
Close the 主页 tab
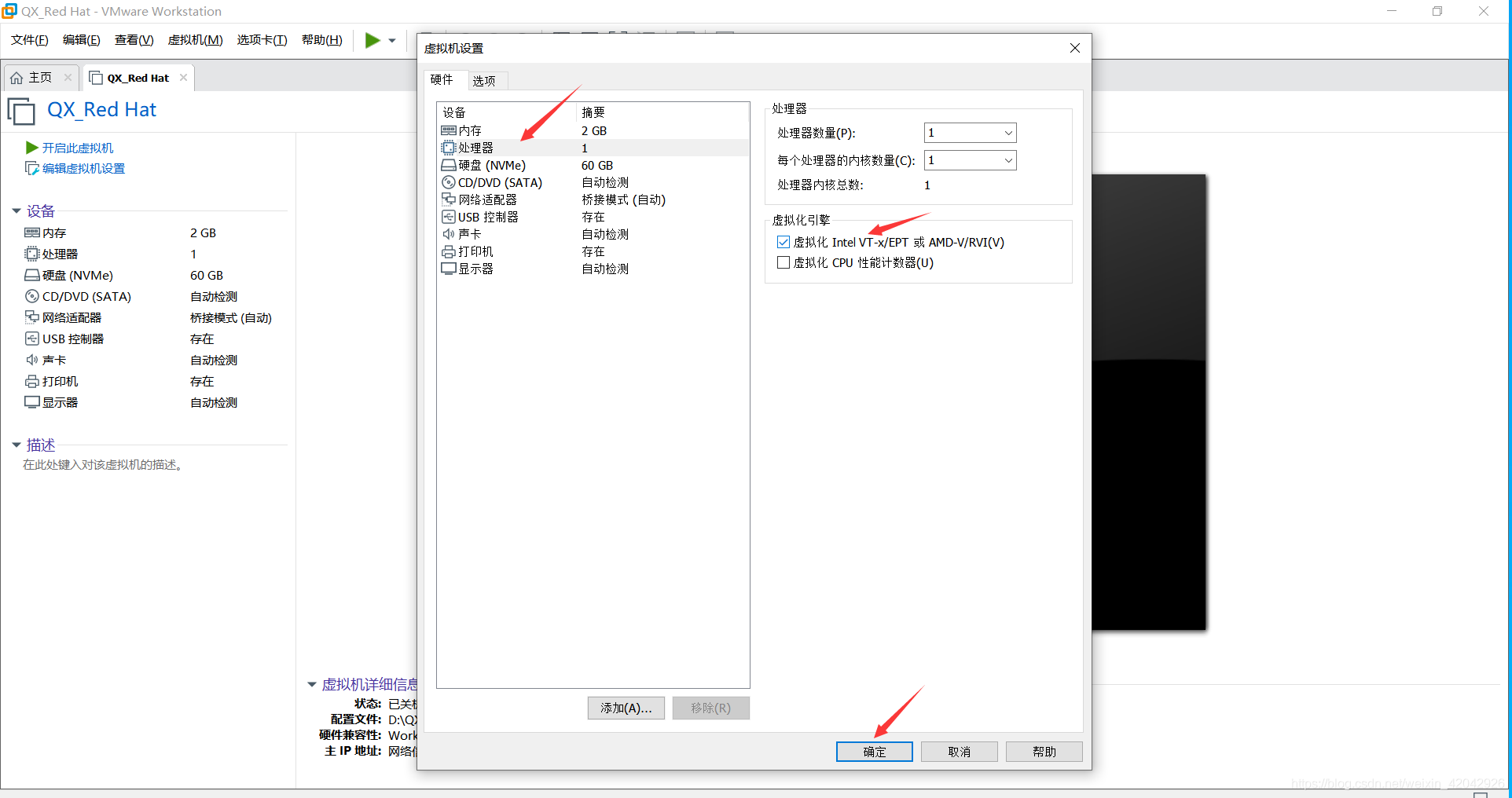click(68, 77)
